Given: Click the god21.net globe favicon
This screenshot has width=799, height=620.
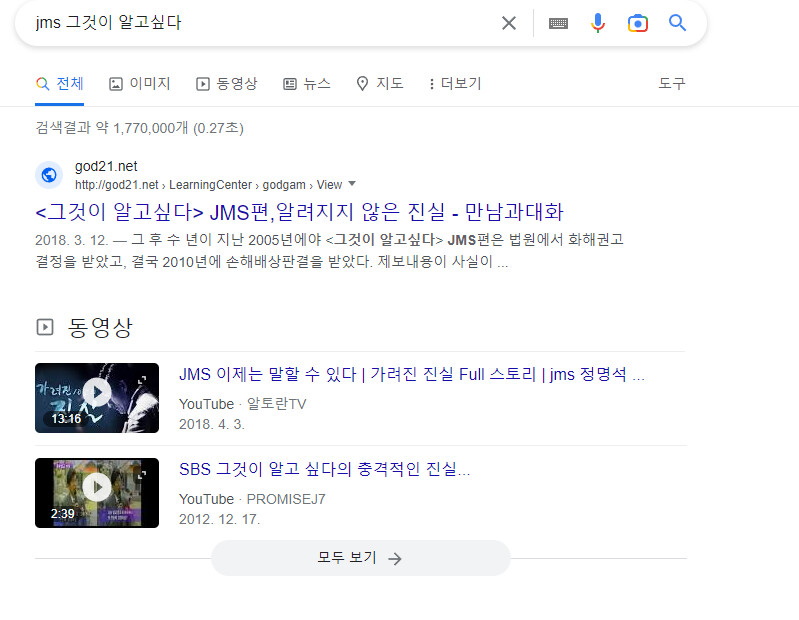Looking at the screenshot, I should (49, 175).
